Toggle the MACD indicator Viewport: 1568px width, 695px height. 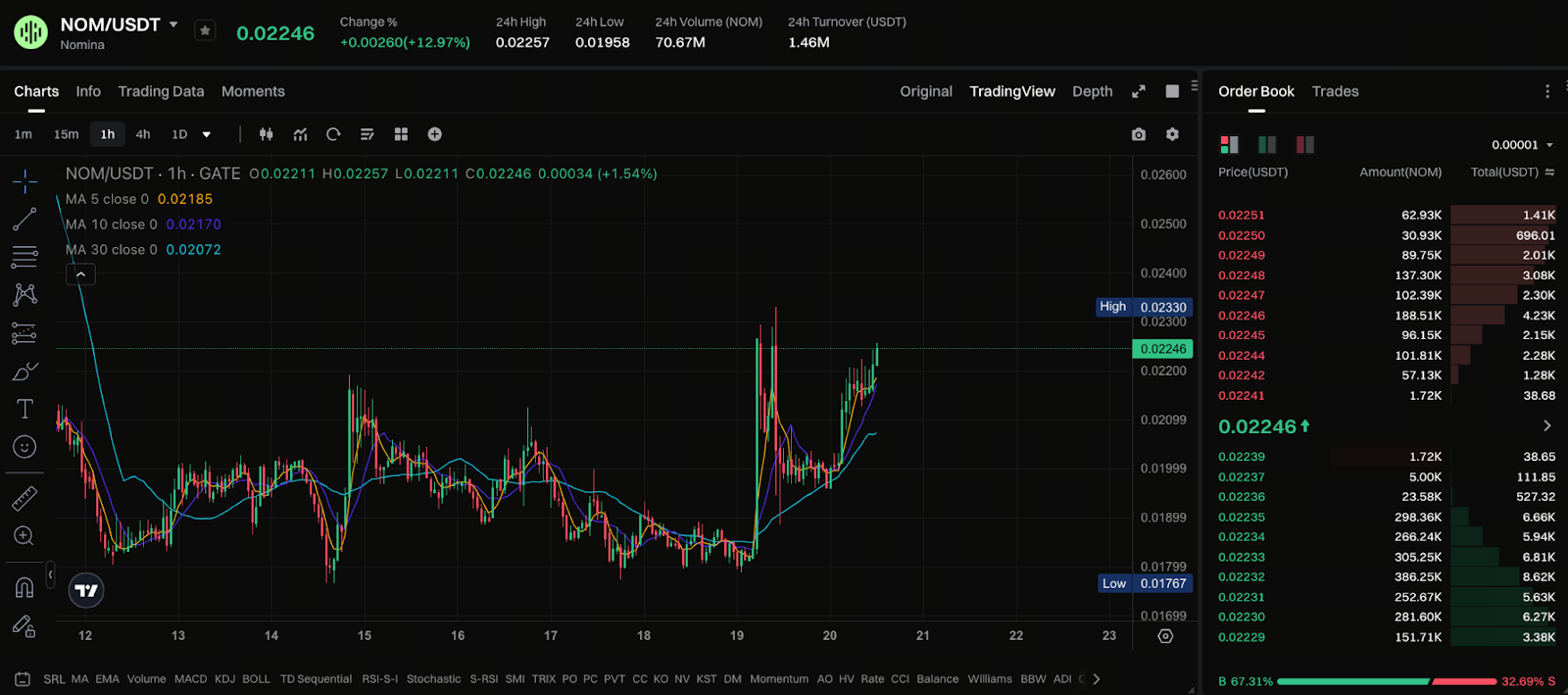[191, 679]
